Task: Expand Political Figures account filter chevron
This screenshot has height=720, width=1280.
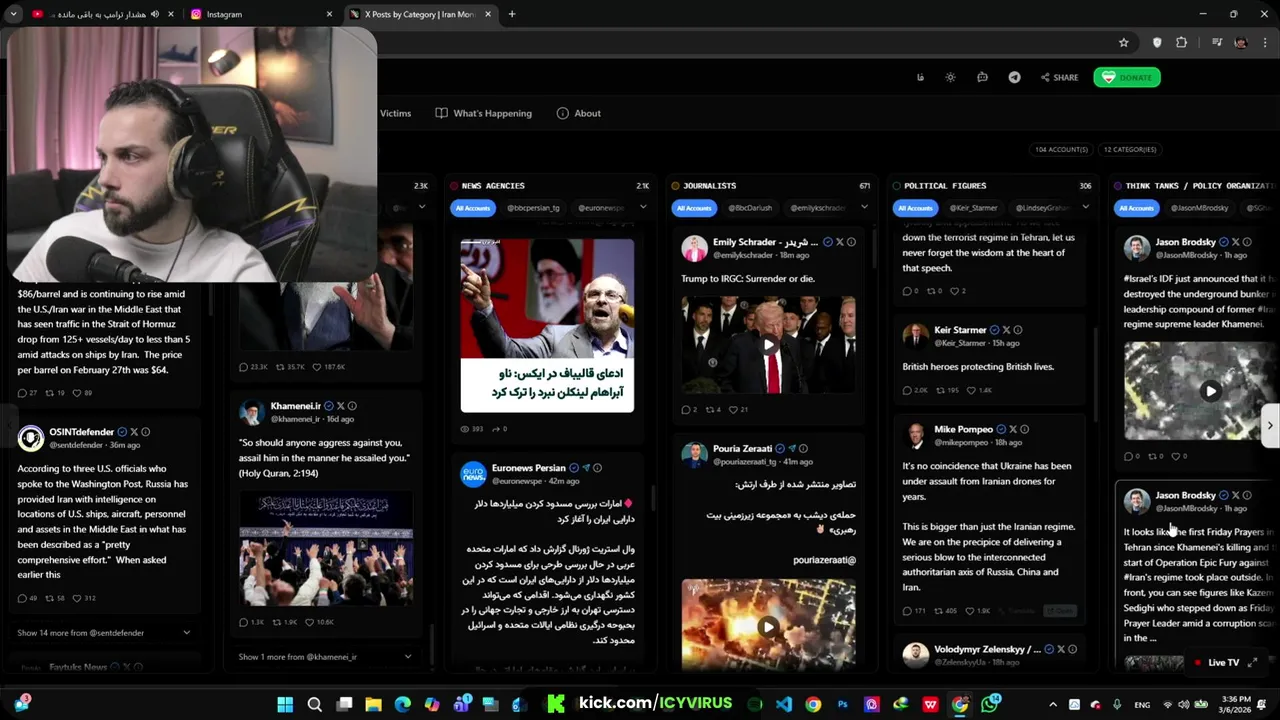Action: (1085, 207)
